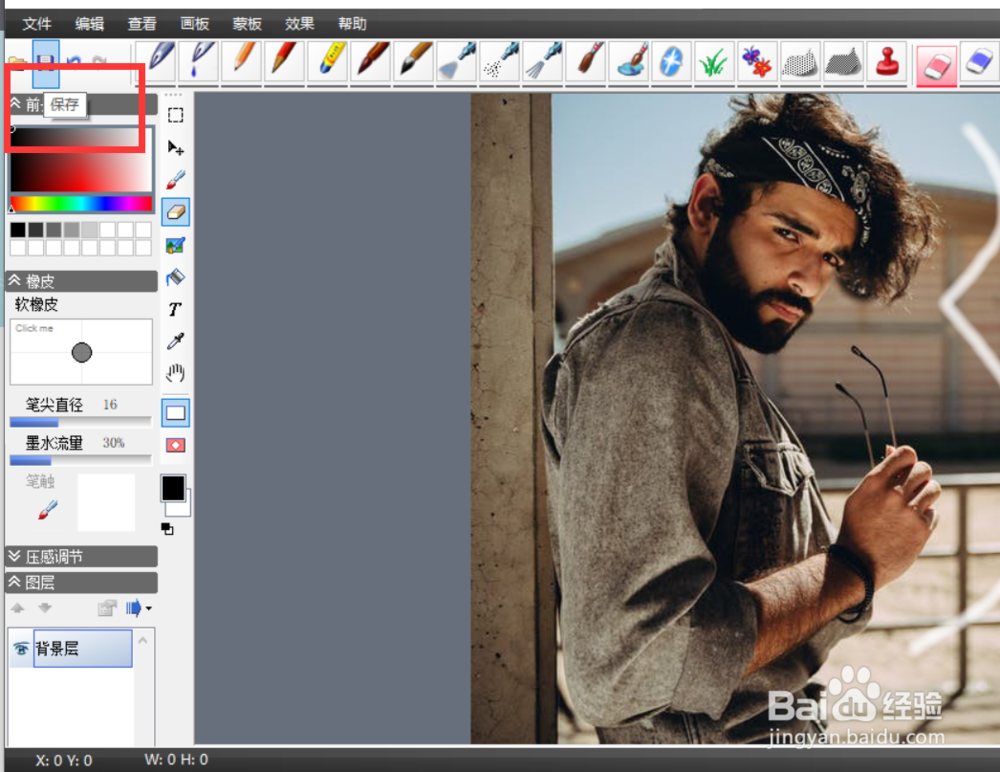The width and height of the screenshot is (1000, 772).
Task: Reset to default black and white colors
Action: click(167, 529)
